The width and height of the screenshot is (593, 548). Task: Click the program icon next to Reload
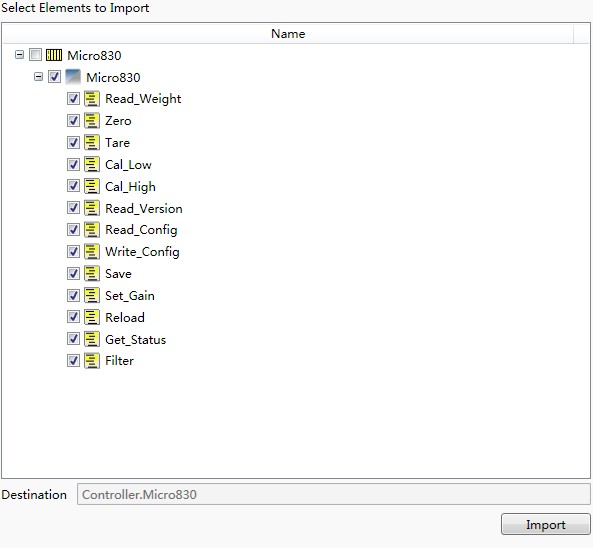click(x=92, y=317)
